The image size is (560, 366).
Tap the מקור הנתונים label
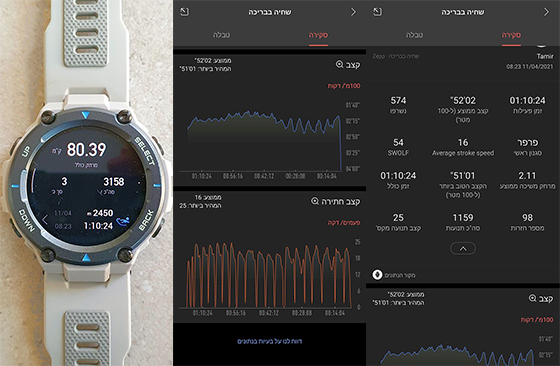[400, 275]
